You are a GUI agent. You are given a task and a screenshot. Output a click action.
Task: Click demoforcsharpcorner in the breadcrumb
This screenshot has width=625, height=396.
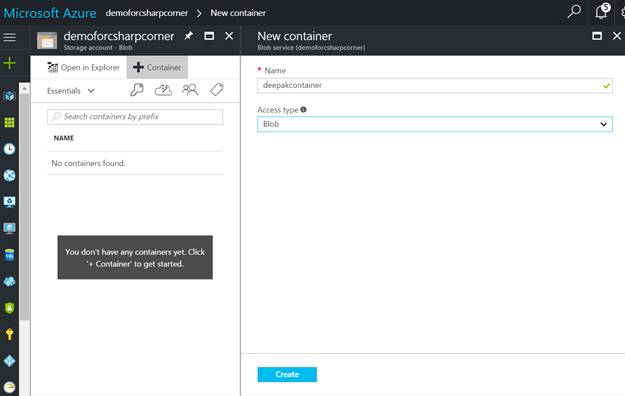coord(147,13)
